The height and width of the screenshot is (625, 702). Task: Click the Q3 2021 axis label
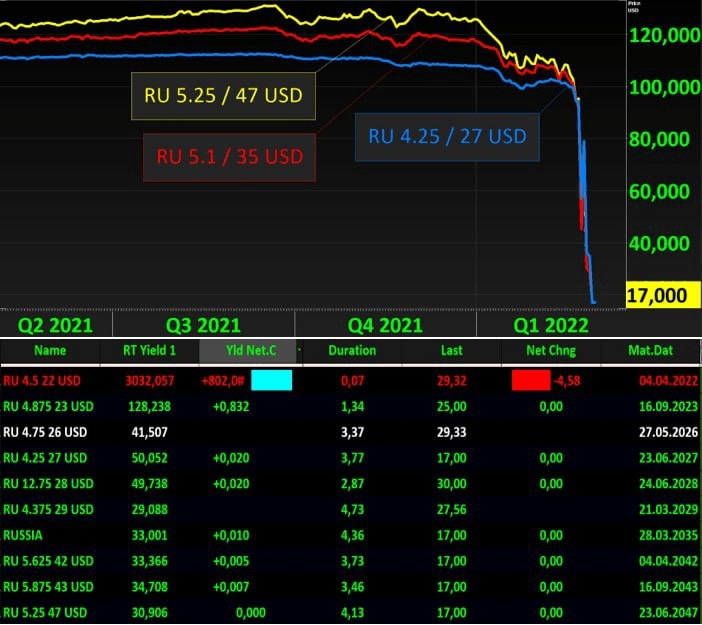[203, 325]
